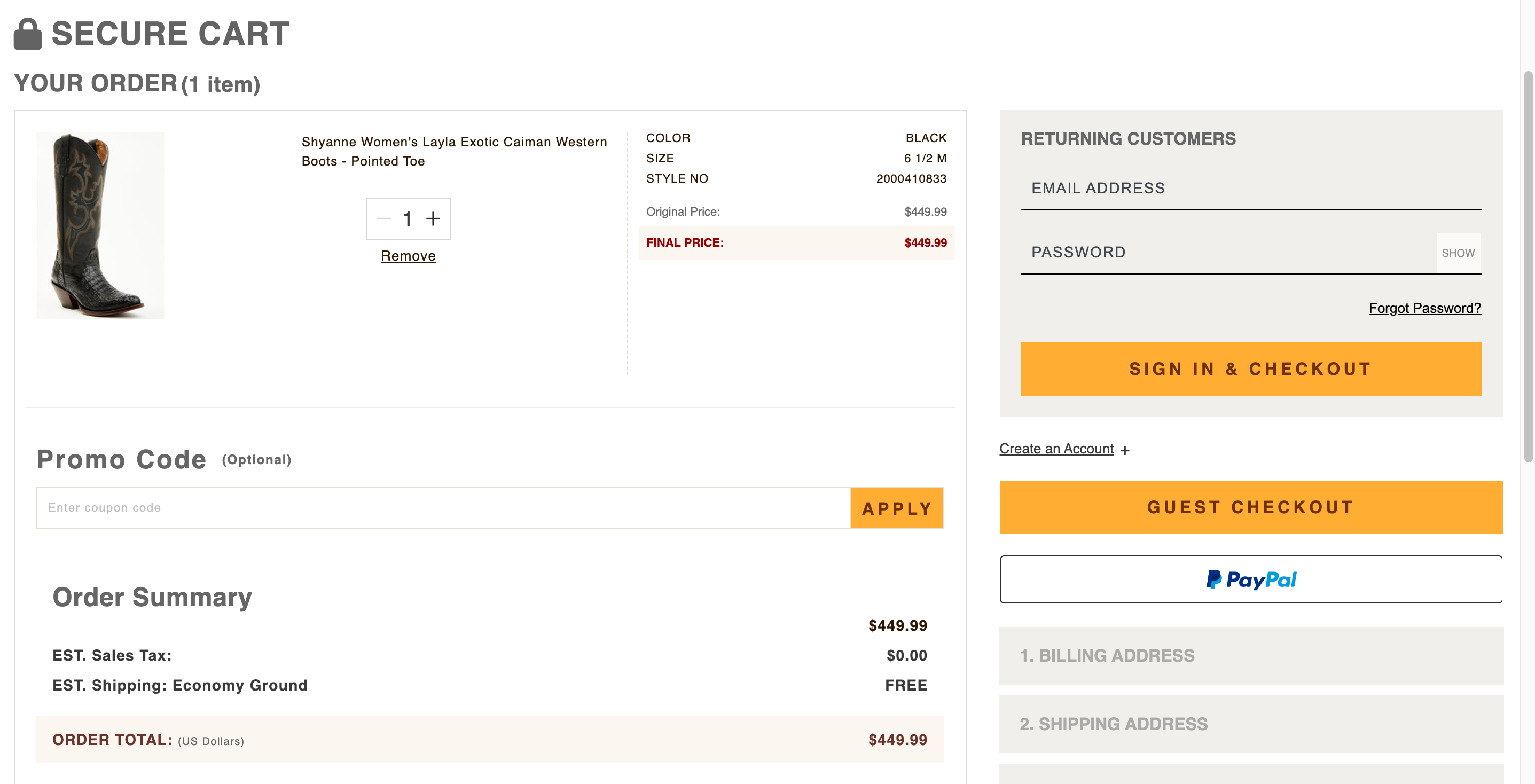
Task: Focus the coupon code input field
Action: (443, 507)
